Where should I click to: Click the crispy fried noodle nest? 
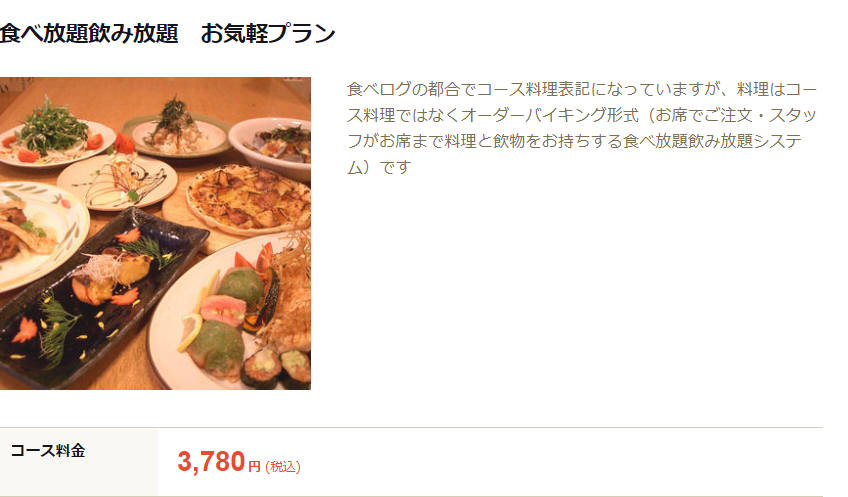coord(289,292)
